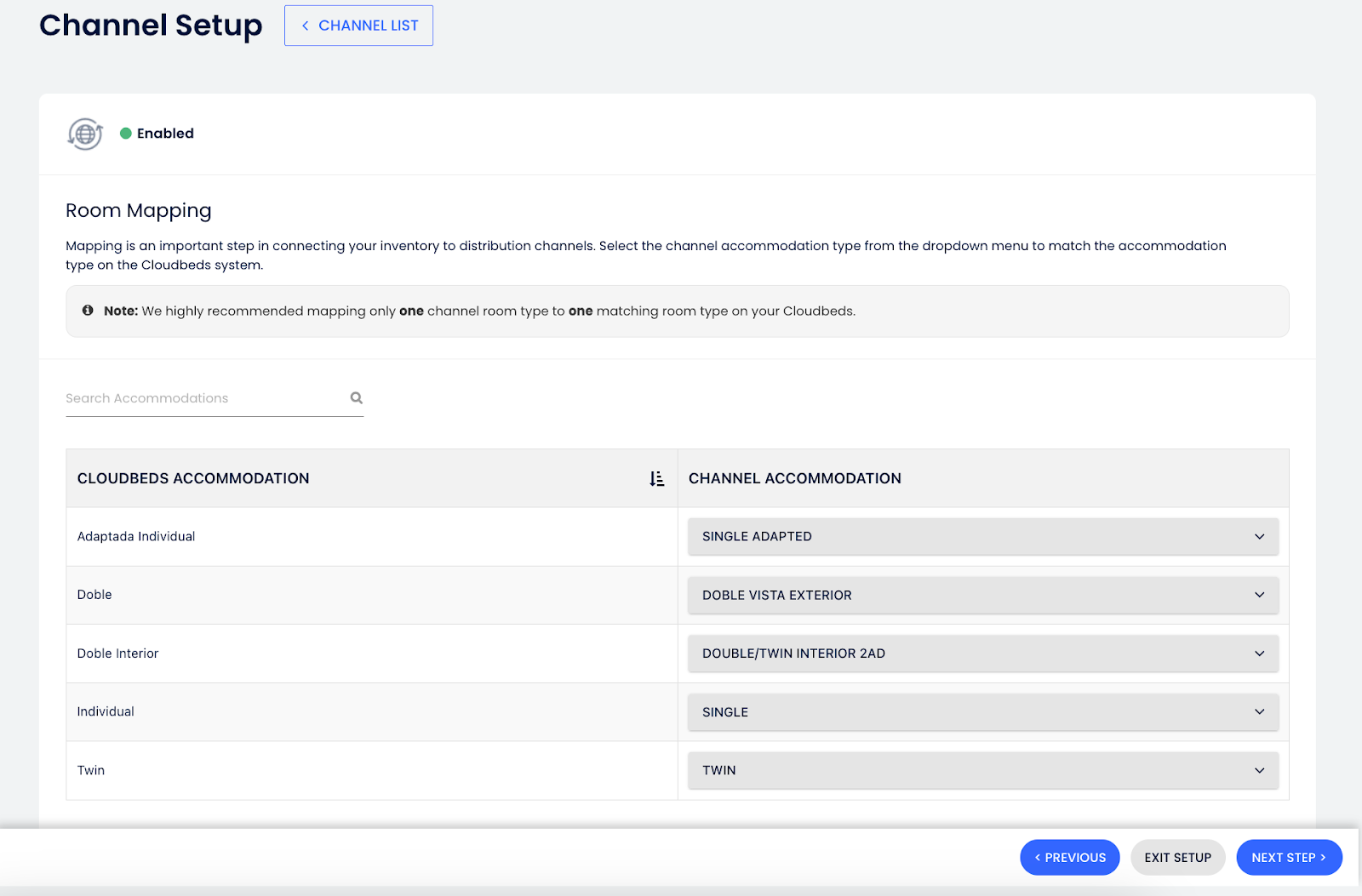This screenshot has width=1362, height=896.
Task: Select the Adaptada Individual row label
Action: (136, 537)
